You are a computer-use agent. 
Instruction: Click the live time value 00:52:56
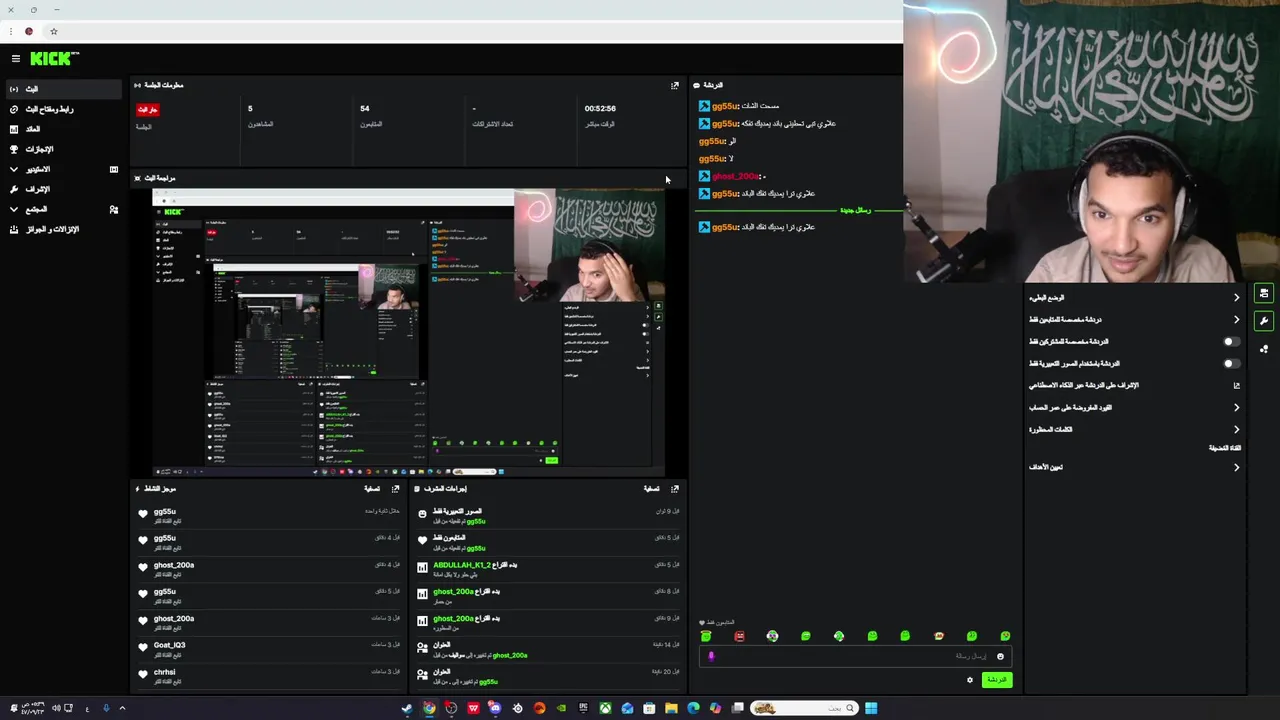[600, 108]
